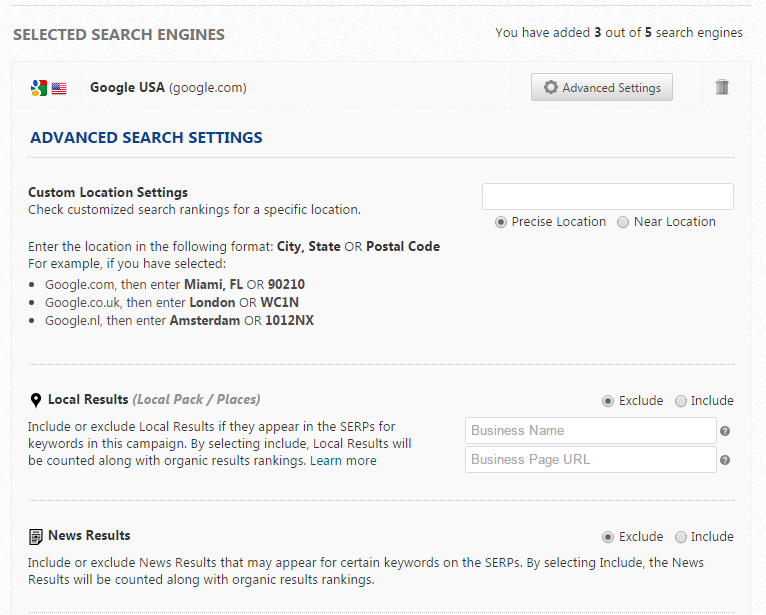
Task: Click the Local Results map pin icon
Action: click(x=36, y=400)
